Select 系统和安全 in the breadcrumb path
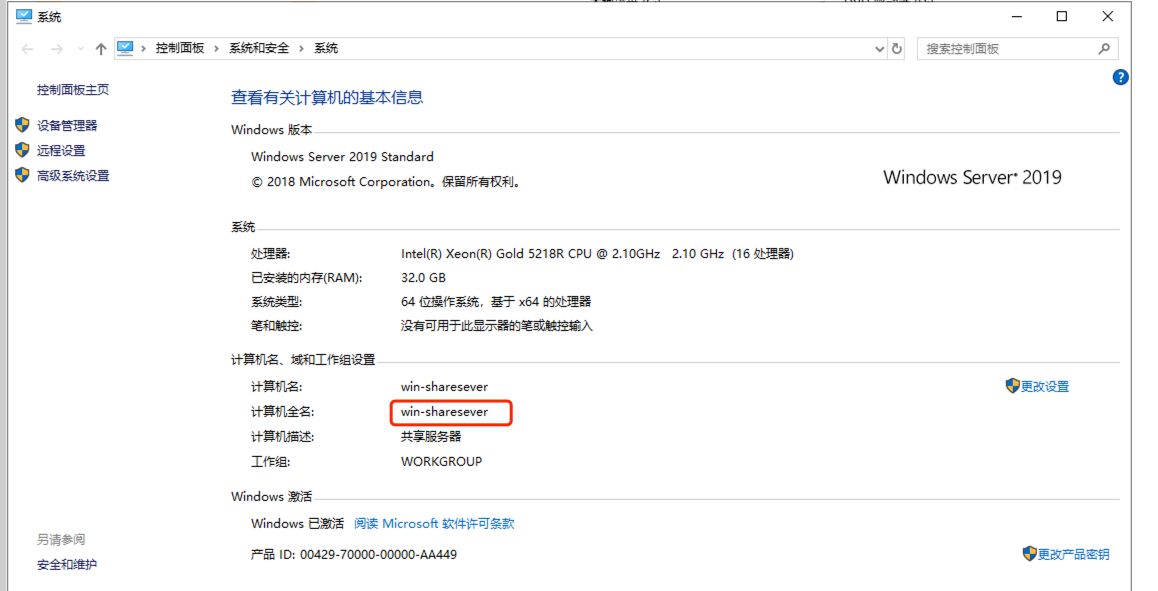This screenshot has height=591, width=1158. (259, 48)
